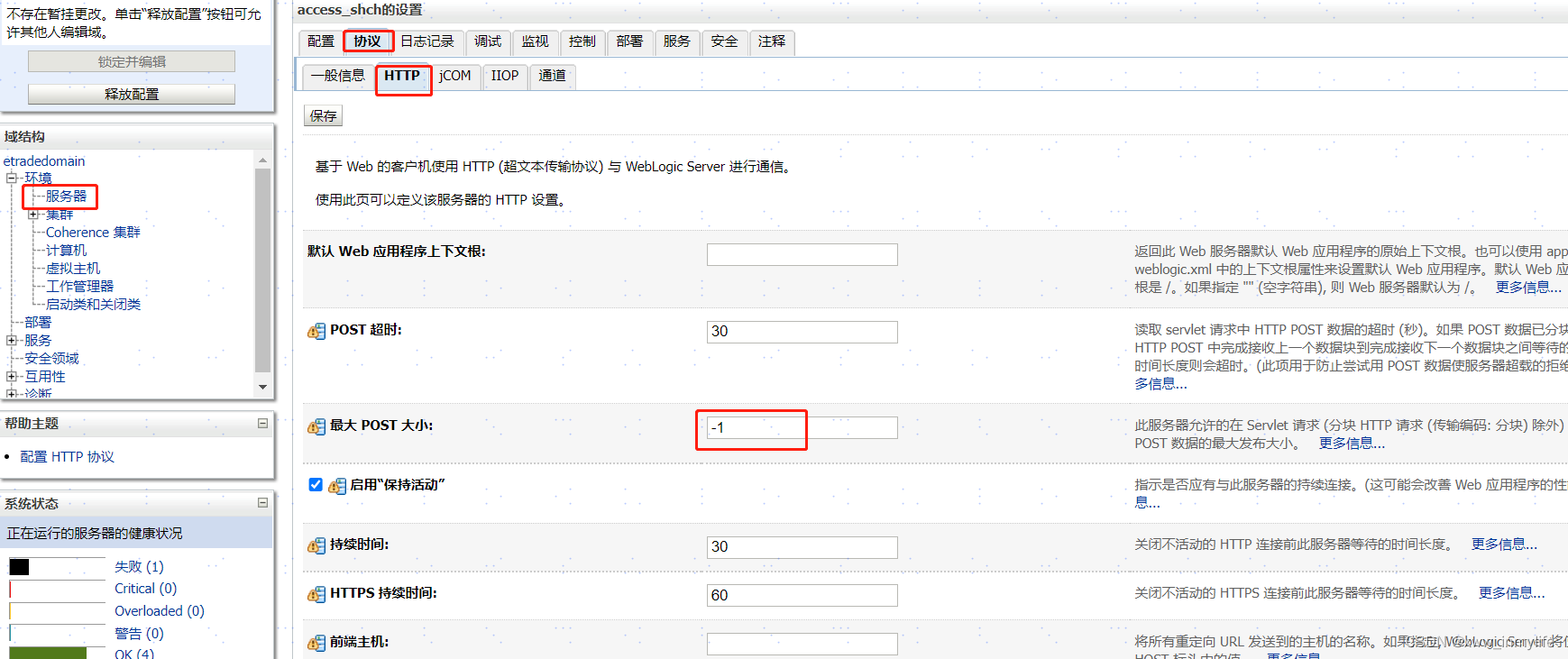Open the 监视 tab
1568x659 pixels.
535,41
